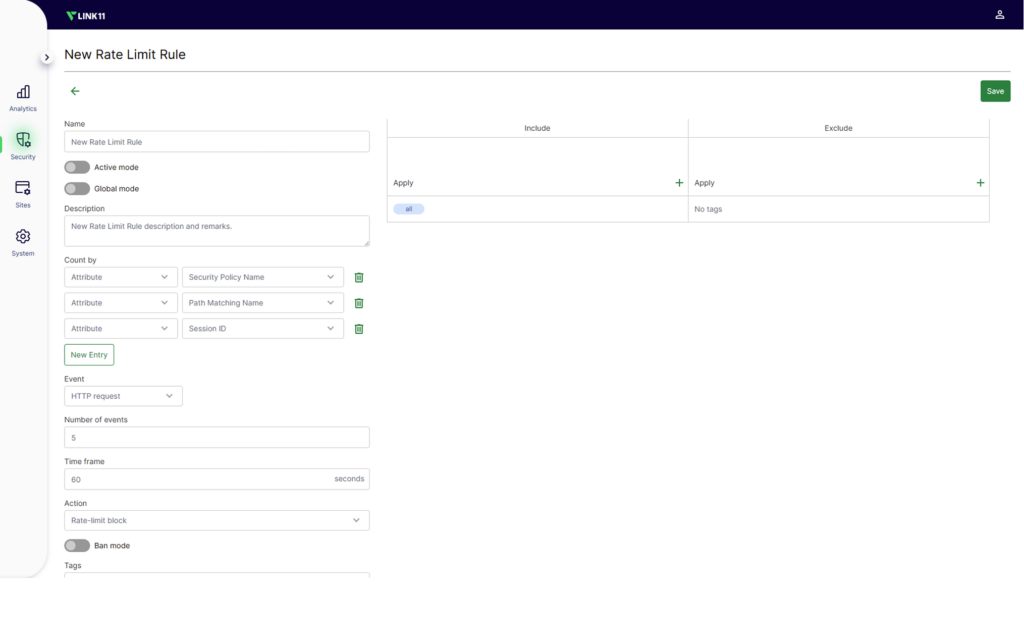Delete the Session ID count-by entry

pyautogui.click(x=359, y=329)
